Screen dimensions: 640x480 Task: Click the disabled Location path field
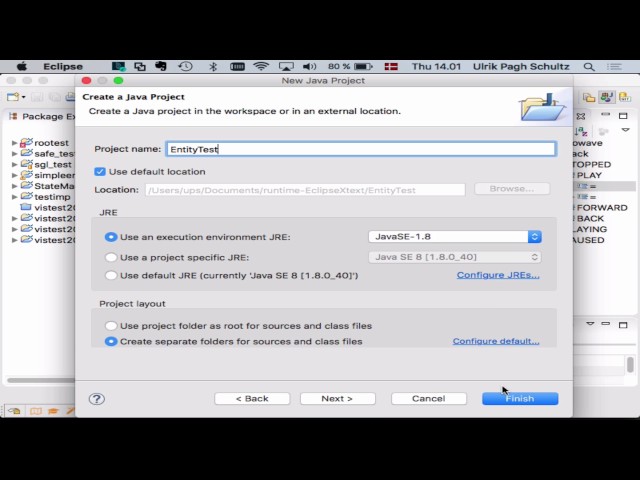(305, 190)
